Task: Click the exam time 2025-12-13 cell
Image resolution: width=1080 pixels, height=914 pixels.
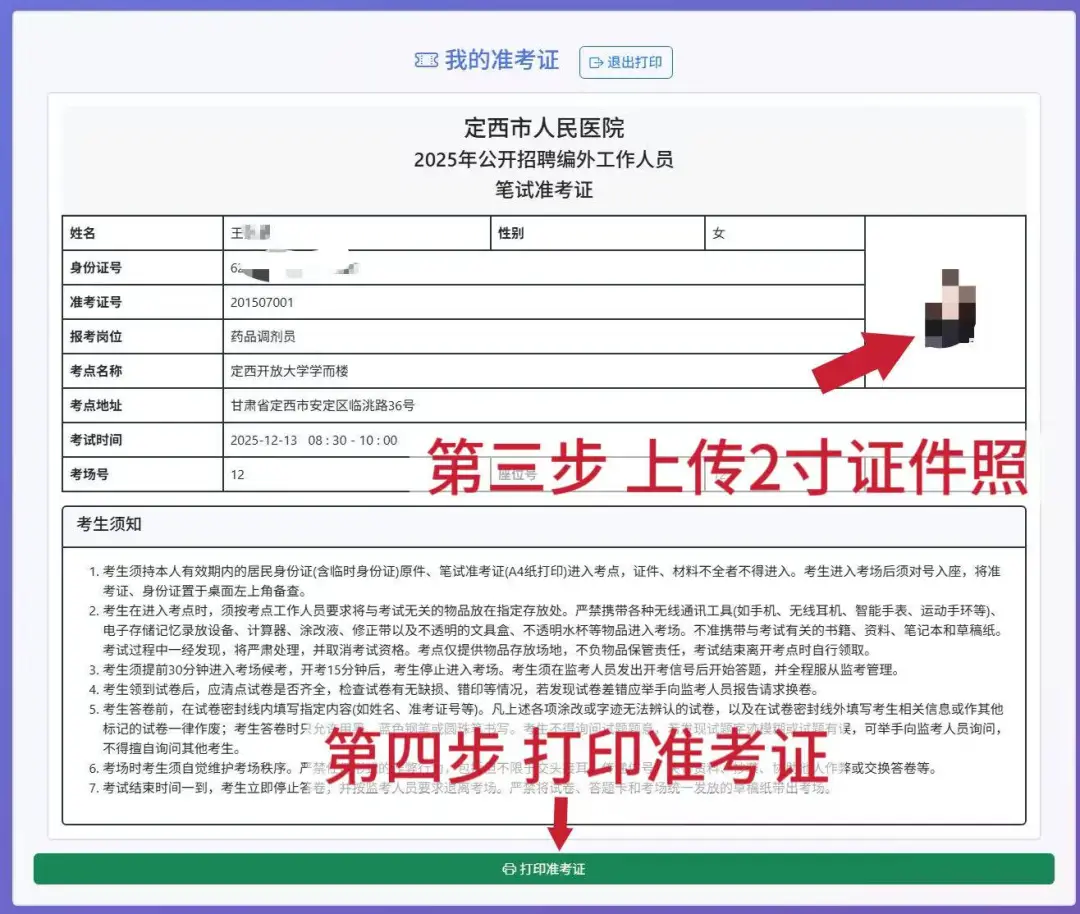Action: click(x=314, y=440)
